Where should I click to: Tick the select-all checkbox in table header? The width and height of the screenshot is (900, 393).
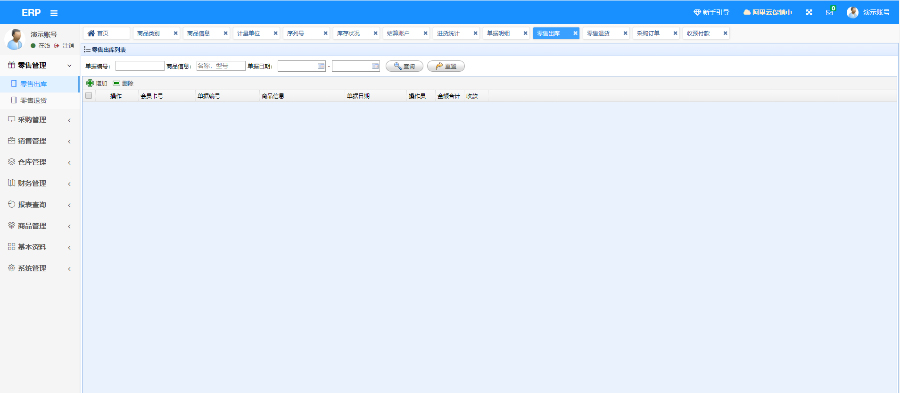click(88, 96)
